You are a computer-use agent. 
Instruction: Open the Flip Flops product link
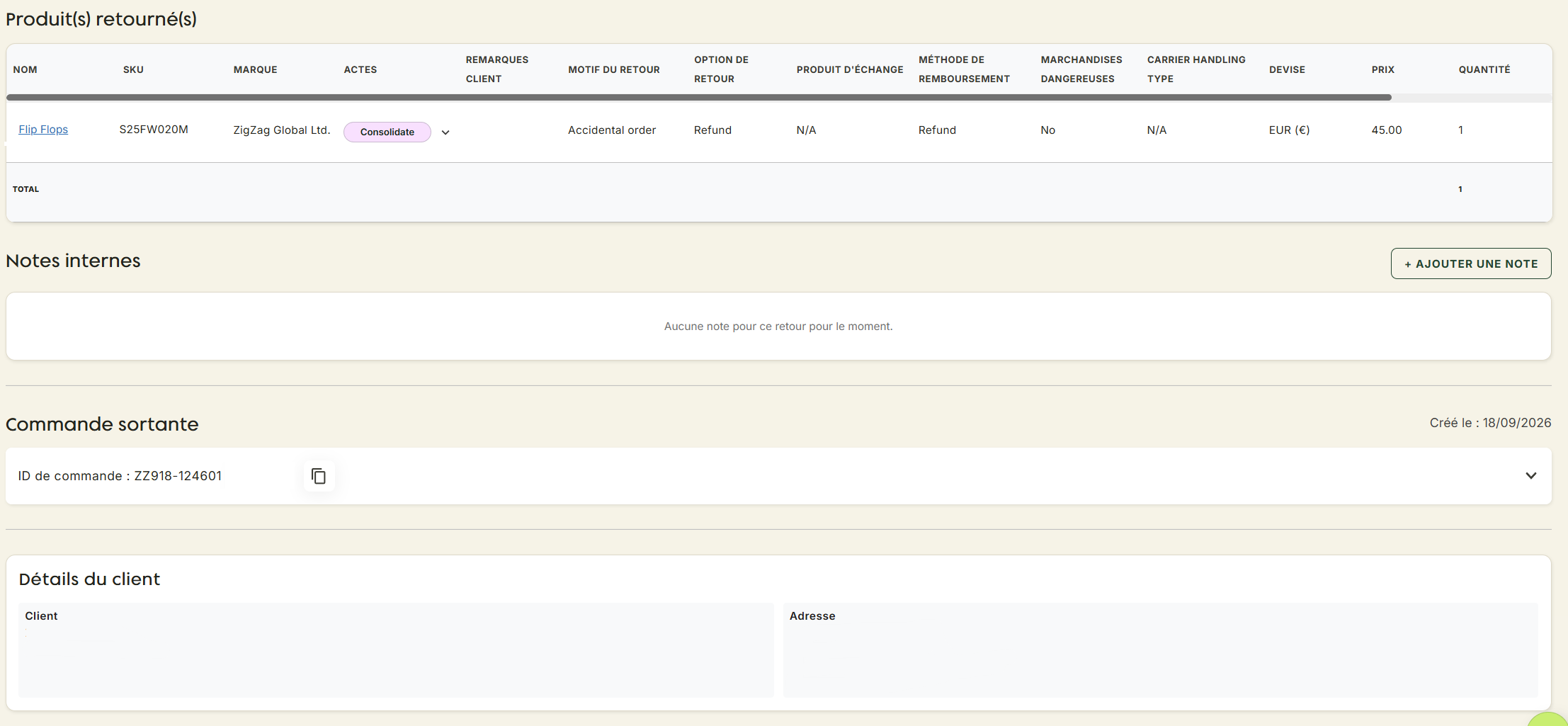click(x=43, y=130)
